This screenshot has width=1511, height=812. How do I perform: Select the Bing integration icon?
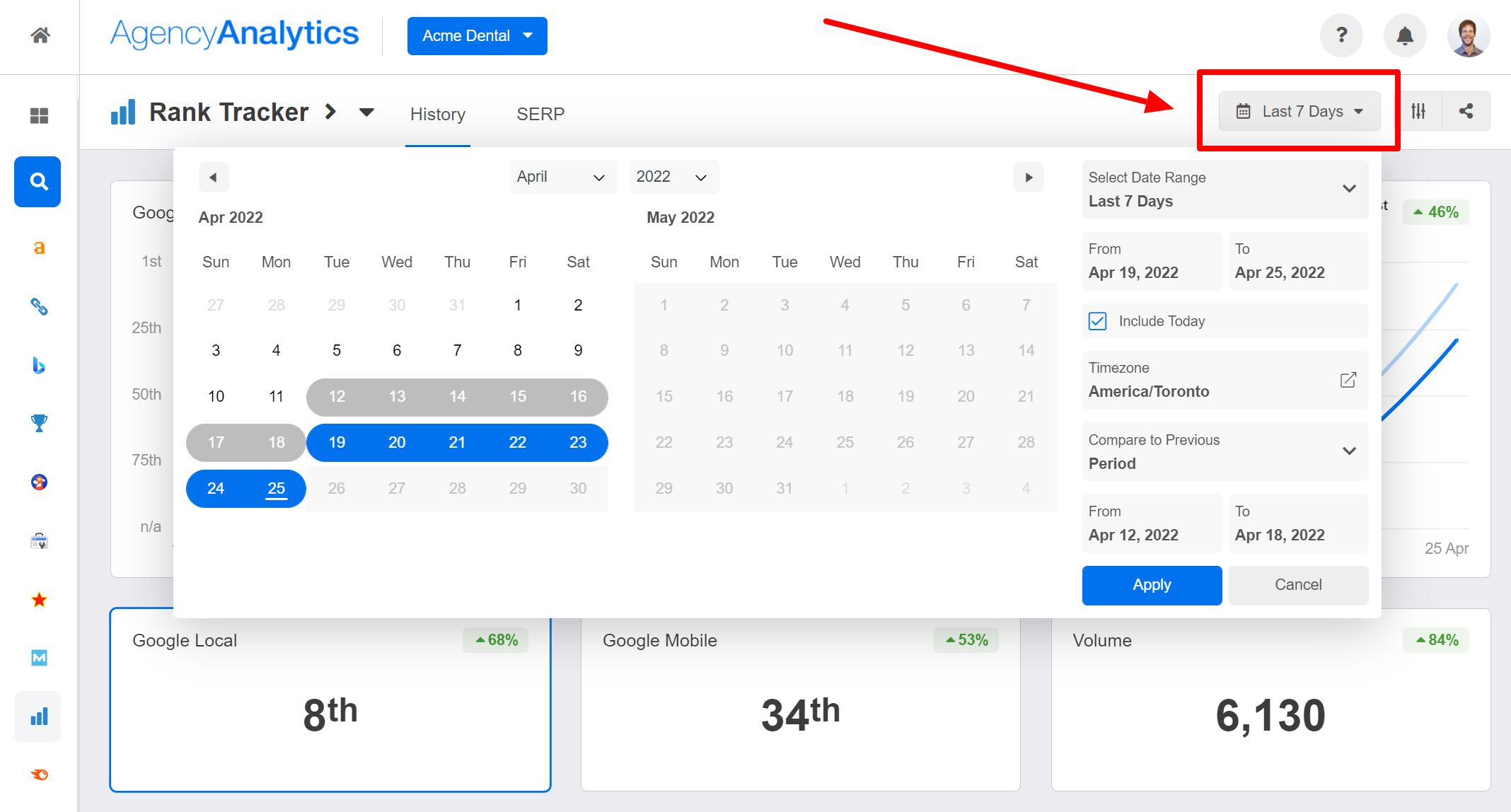click(38, 366)
